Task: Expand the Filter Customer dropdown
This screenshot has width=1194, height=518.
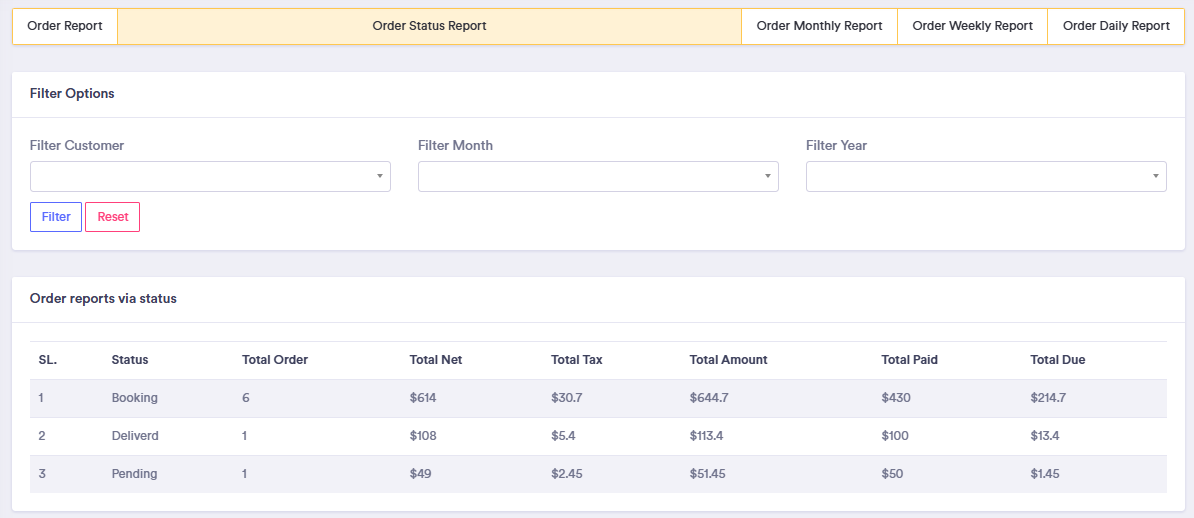Action: (x=210, y=176)
